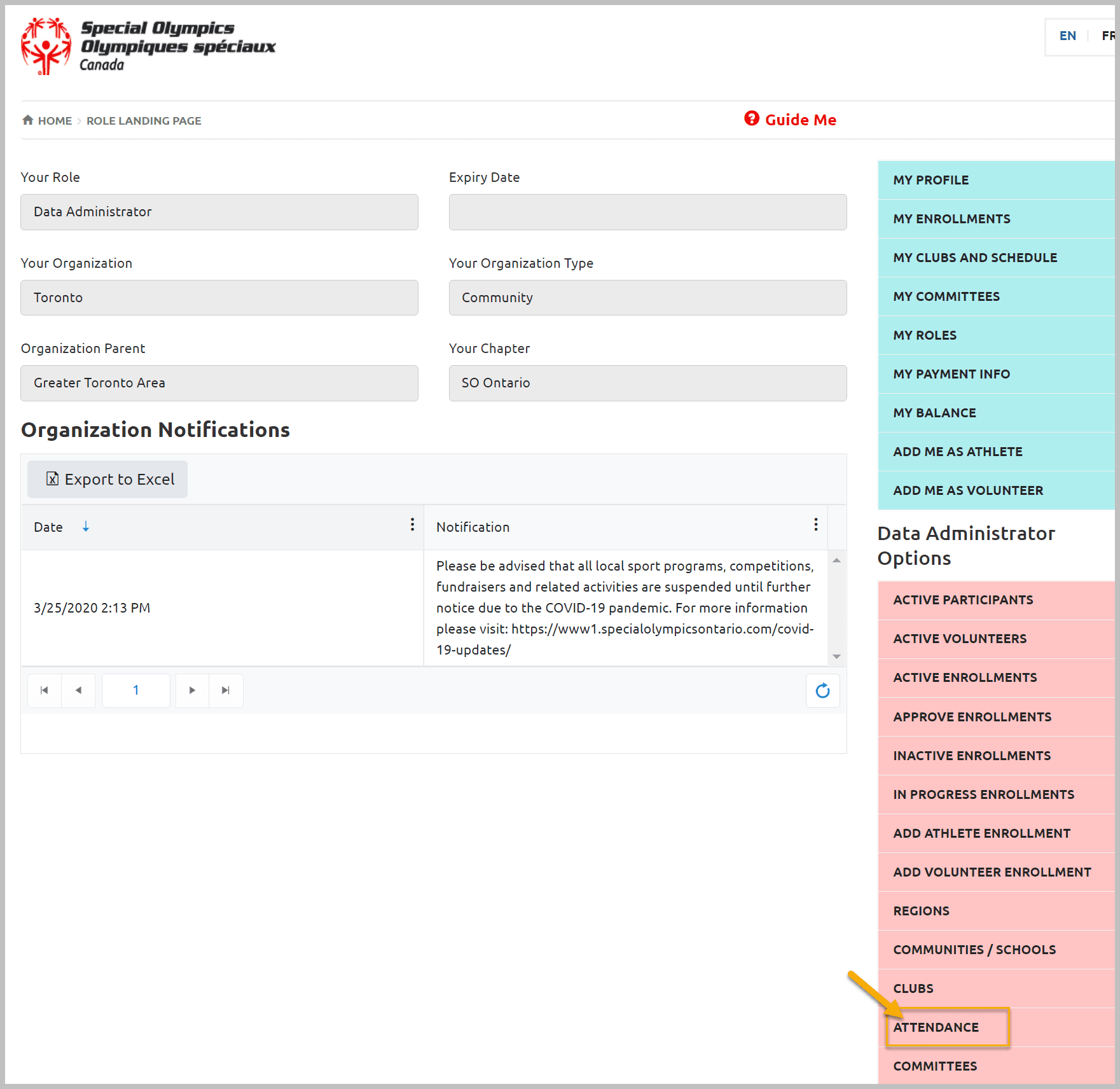Click the notification scrollbar up arrow
The image size is (1120, 1089).
(836, 560)
